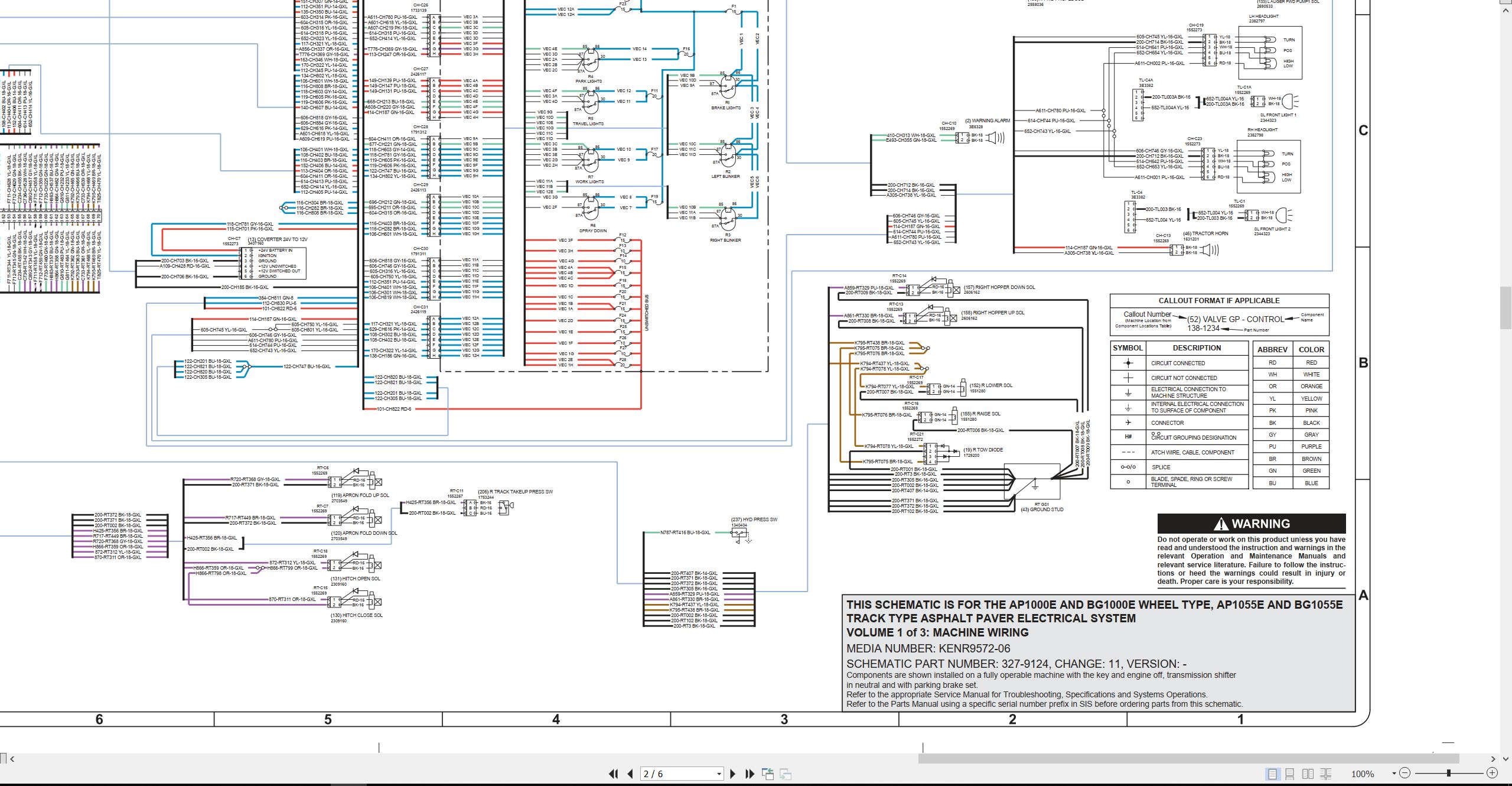
Task: Click the (13) COVERTER 24V TO 12V label
Action: coord(278,239)
